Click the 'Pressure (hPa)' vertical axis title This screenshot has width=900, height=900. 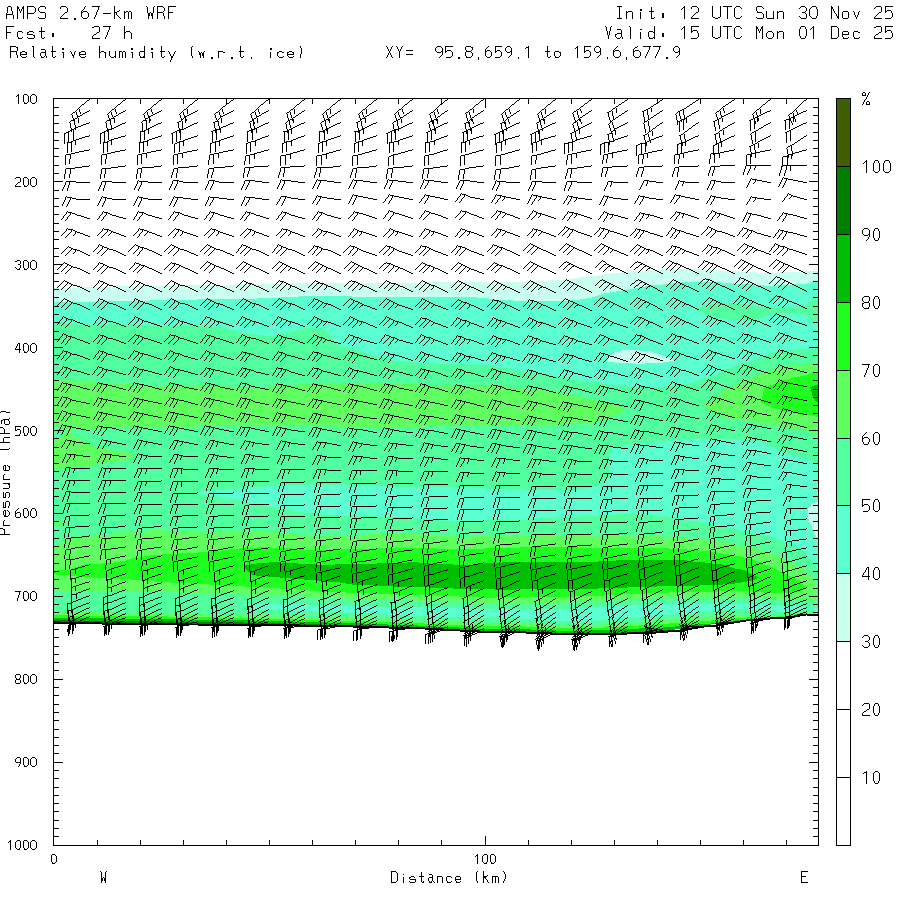6,471
